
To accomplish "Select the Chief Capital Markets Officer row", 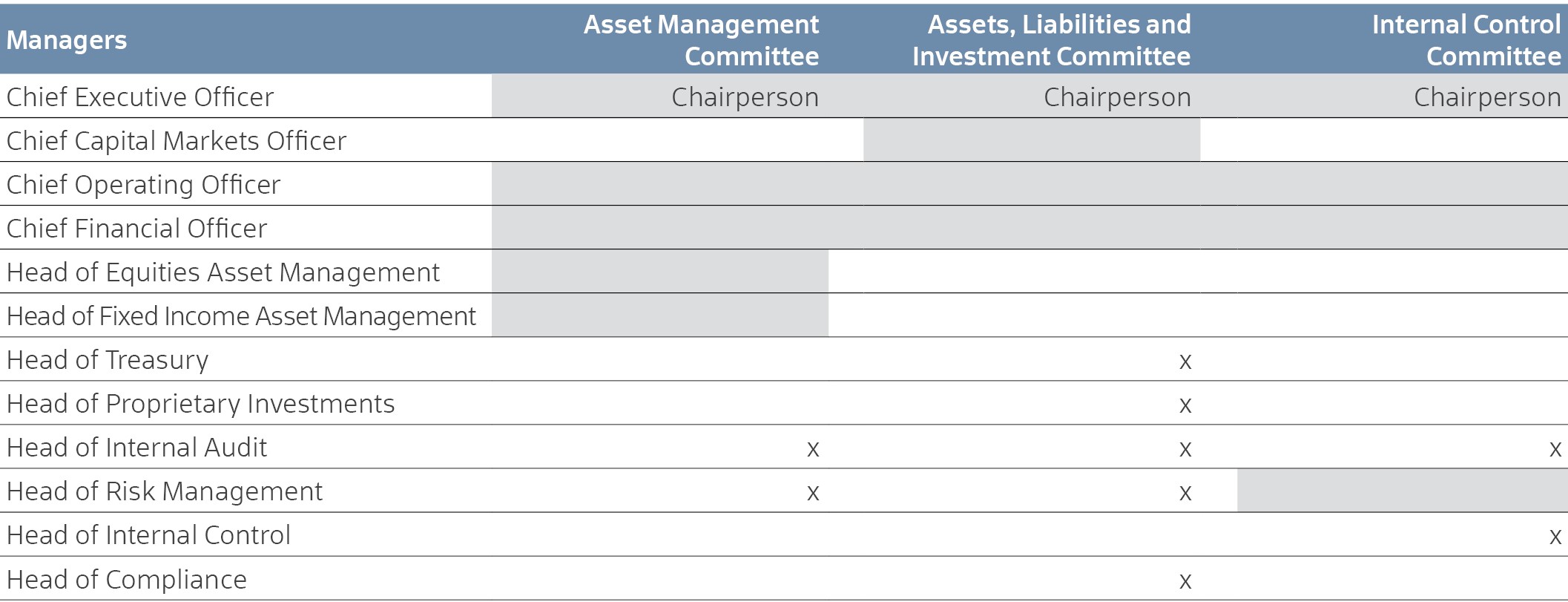I will click(x=784, y=140).
